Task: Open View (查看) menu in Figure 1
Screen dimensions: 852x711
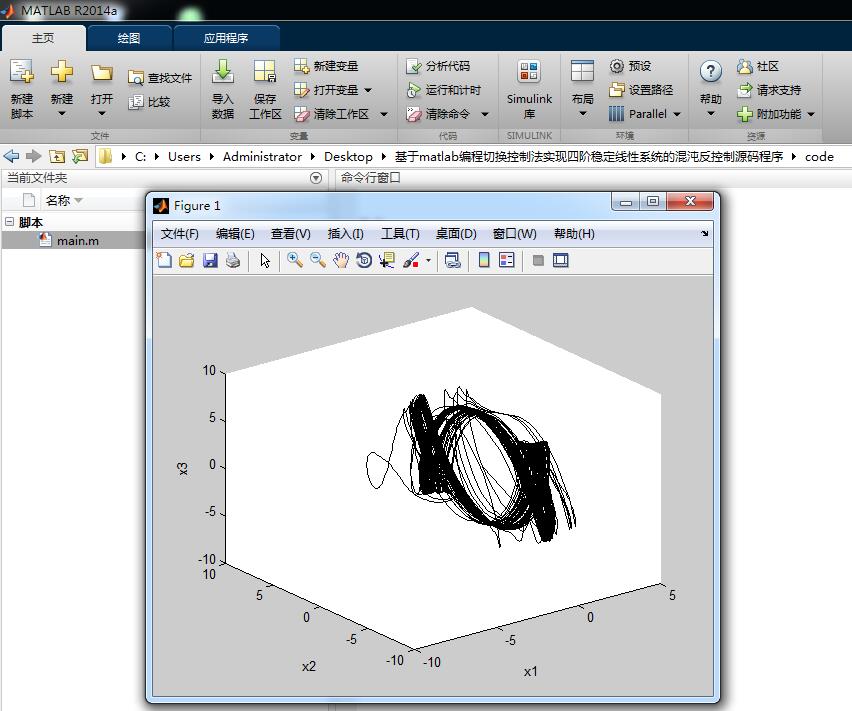Action: [x=291, y=234]
